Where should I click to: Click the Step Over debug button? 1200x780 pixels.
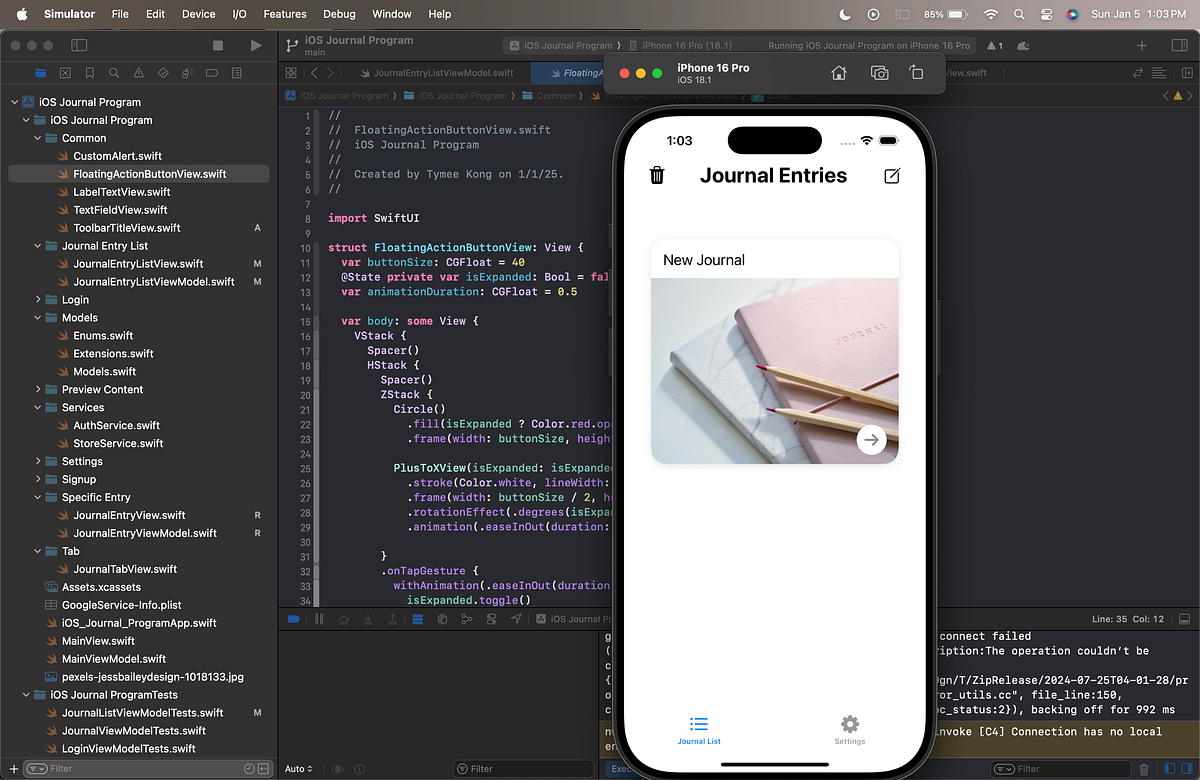(344, 618)
